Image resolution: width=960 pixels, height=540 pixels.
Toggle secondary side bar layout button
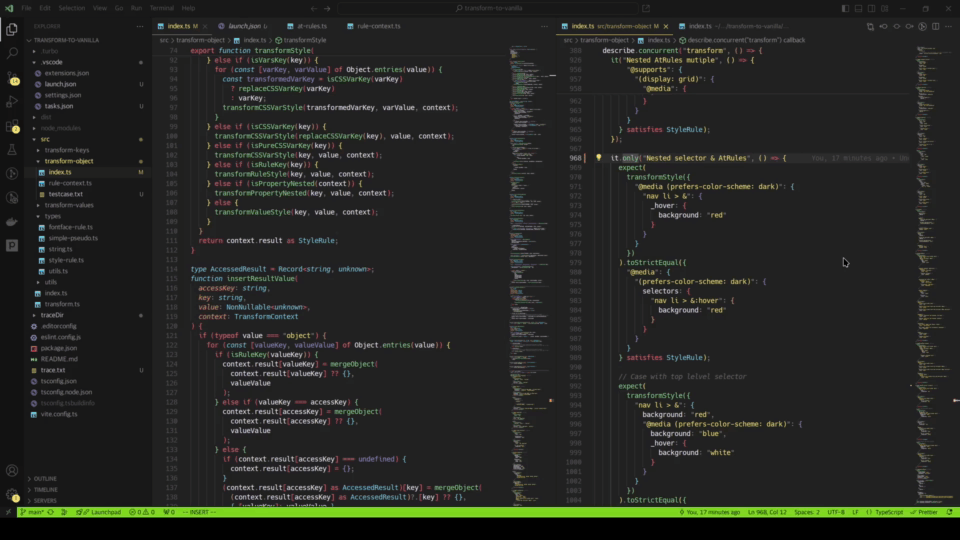pos(871,9)
